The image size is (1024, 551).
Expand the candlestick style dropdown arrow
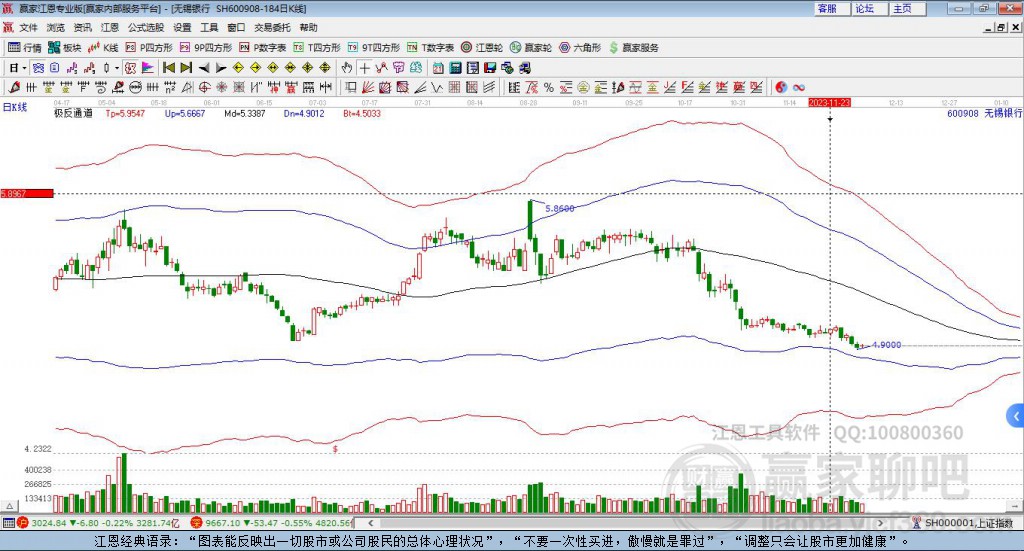tap(117, 68)
